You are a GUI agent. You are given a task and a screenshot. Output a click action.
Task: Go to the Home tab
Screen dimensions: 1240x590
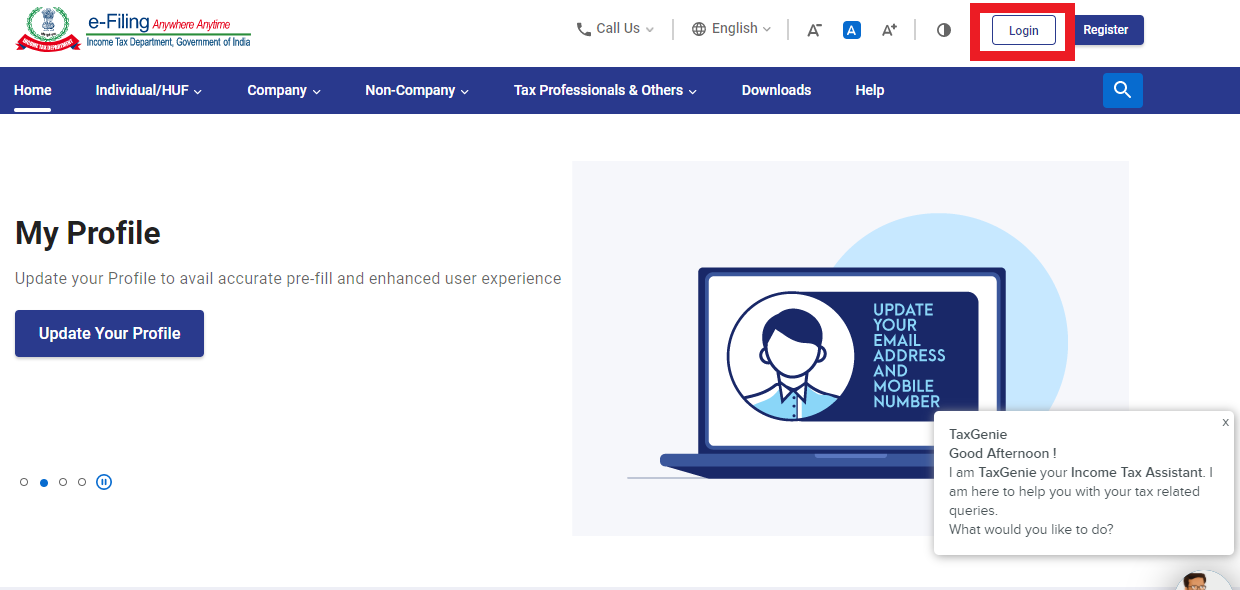point(33,90)
